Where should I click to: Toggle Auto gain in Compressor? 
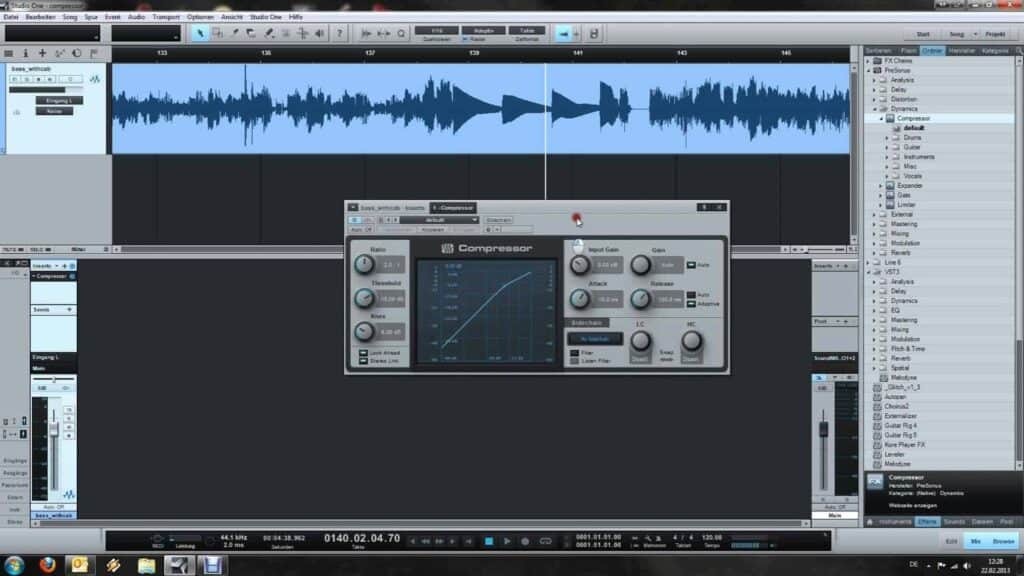(691, 265)
